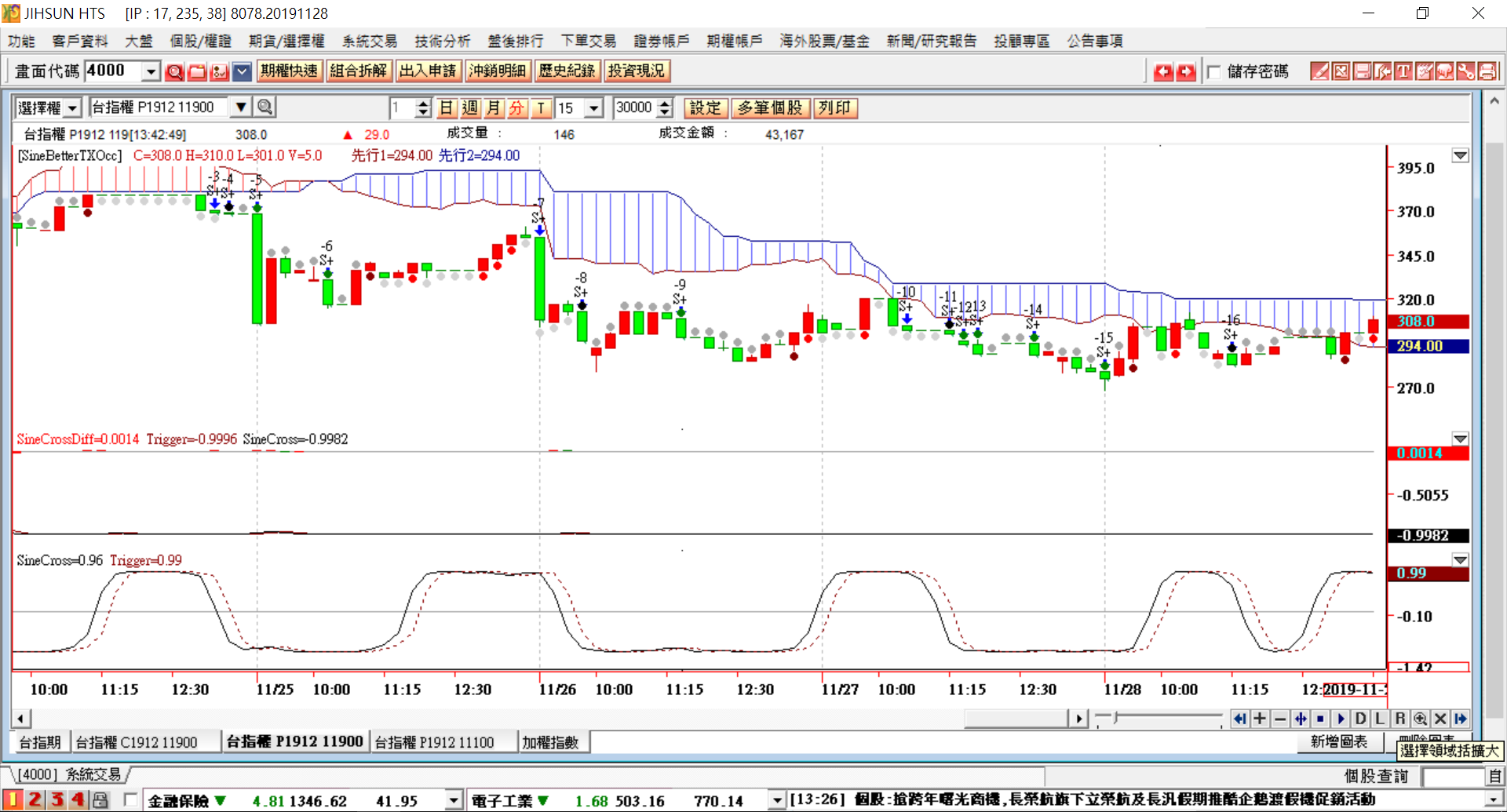Click the pink wrench settings icon
This screenshot has width=1507, height=812.
pos(1465,71)
